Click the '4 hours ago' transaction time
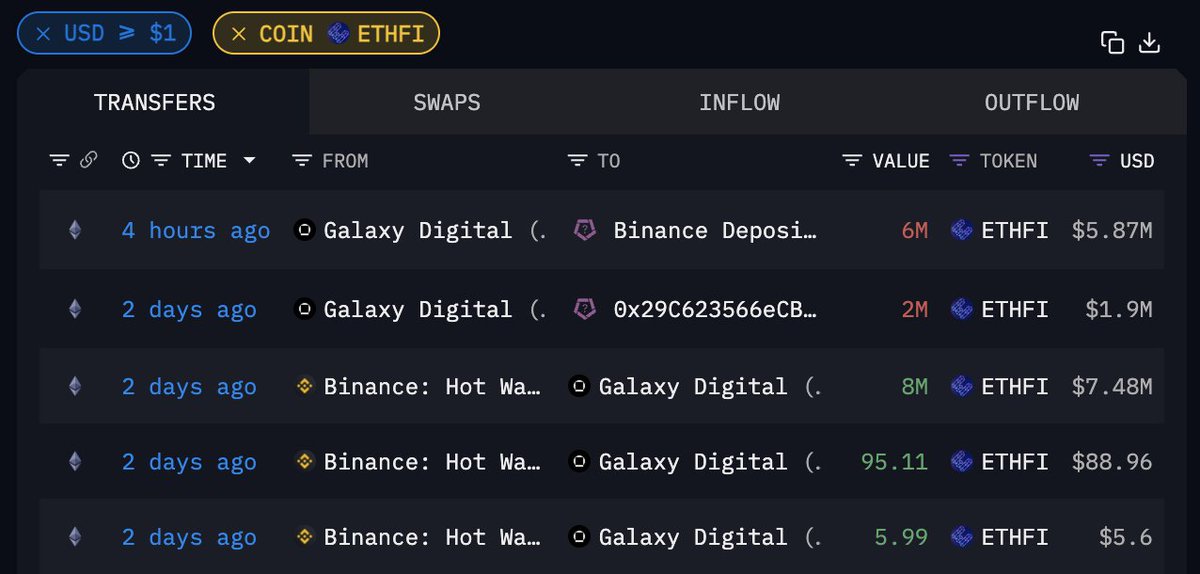 coord(196,231)
